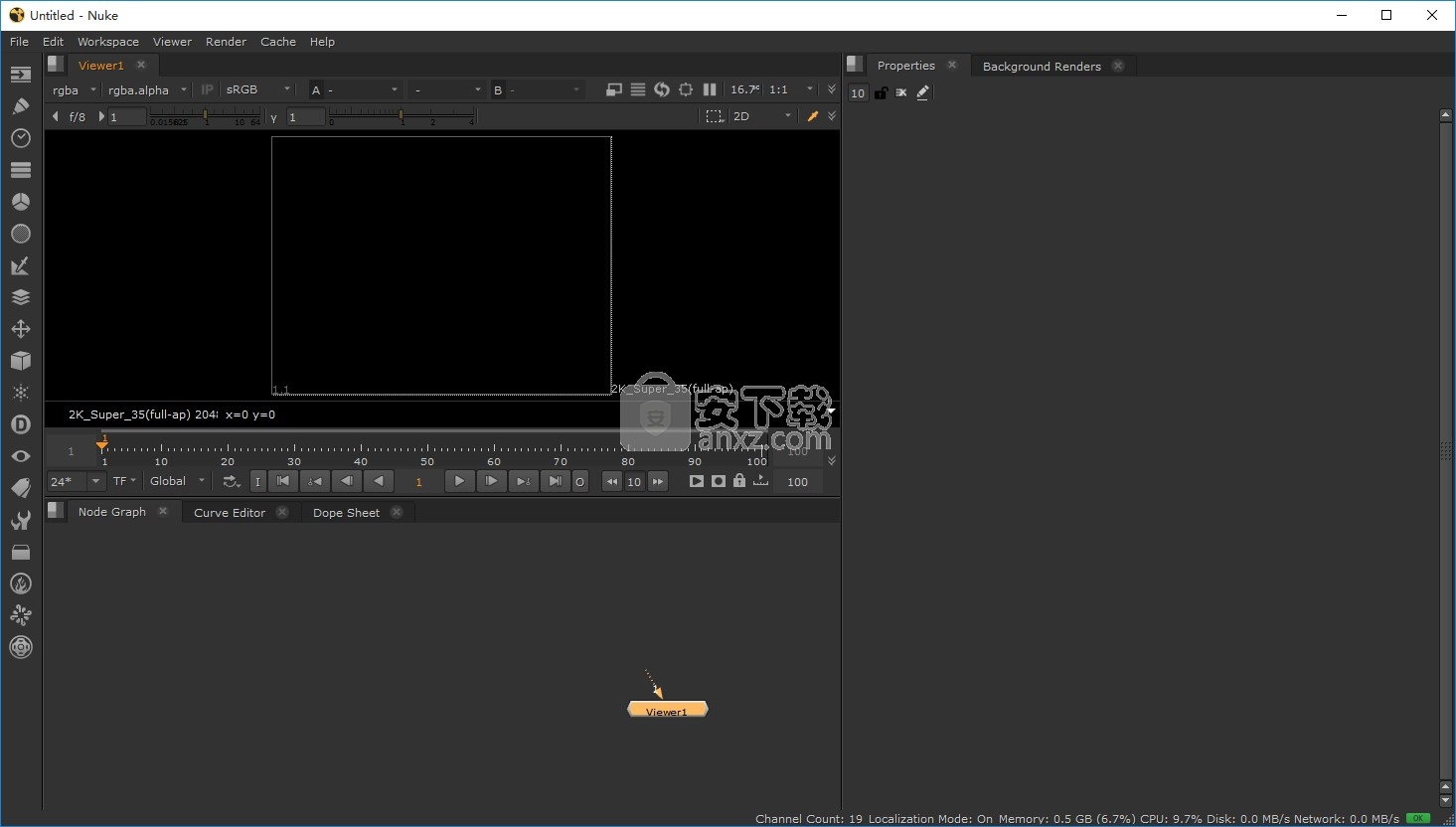The height and width of the screenshot is (827, 1456).
Task: Click the max panels field showing 10
Action: 858,92
